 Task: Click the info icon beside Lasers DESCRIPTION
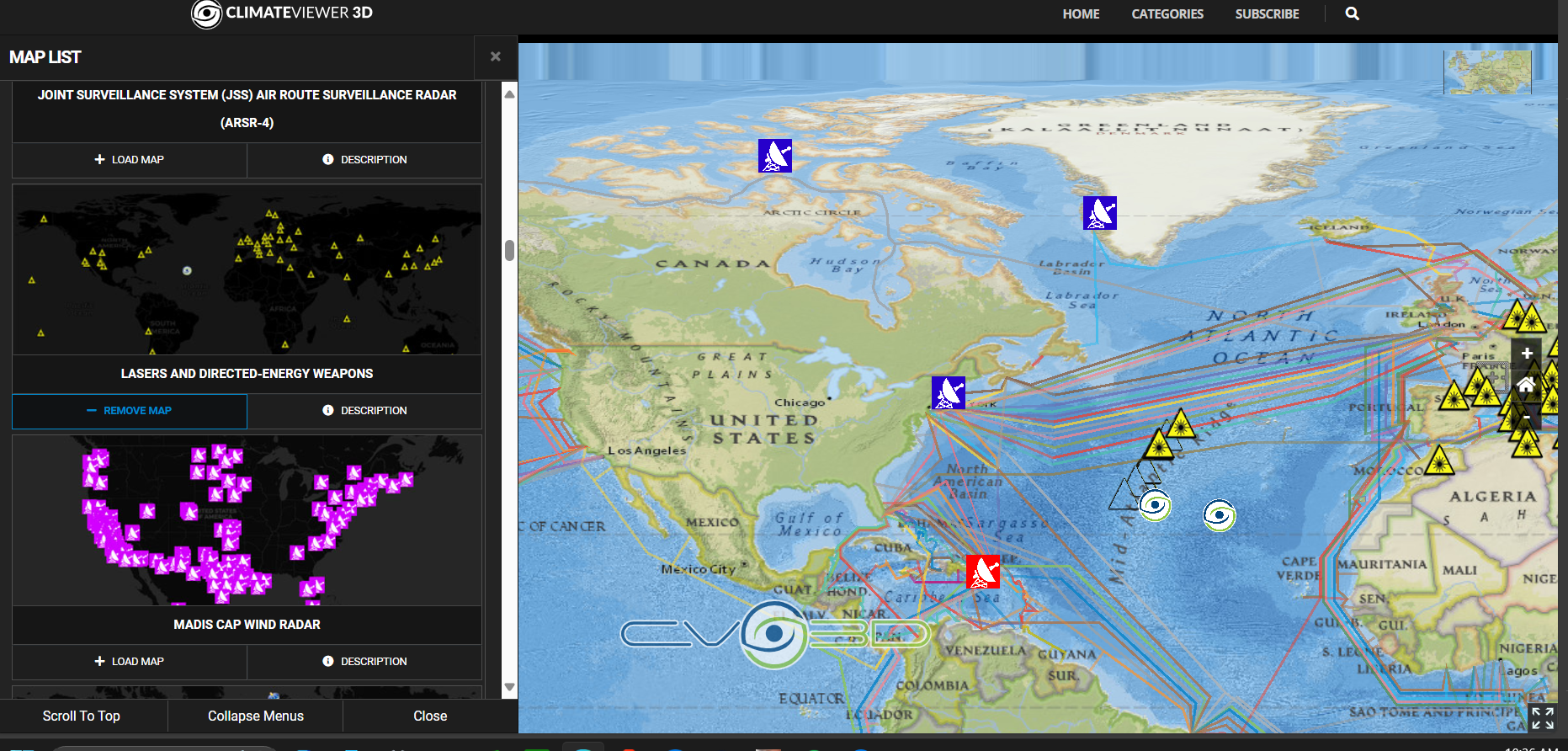pos(328,410)
